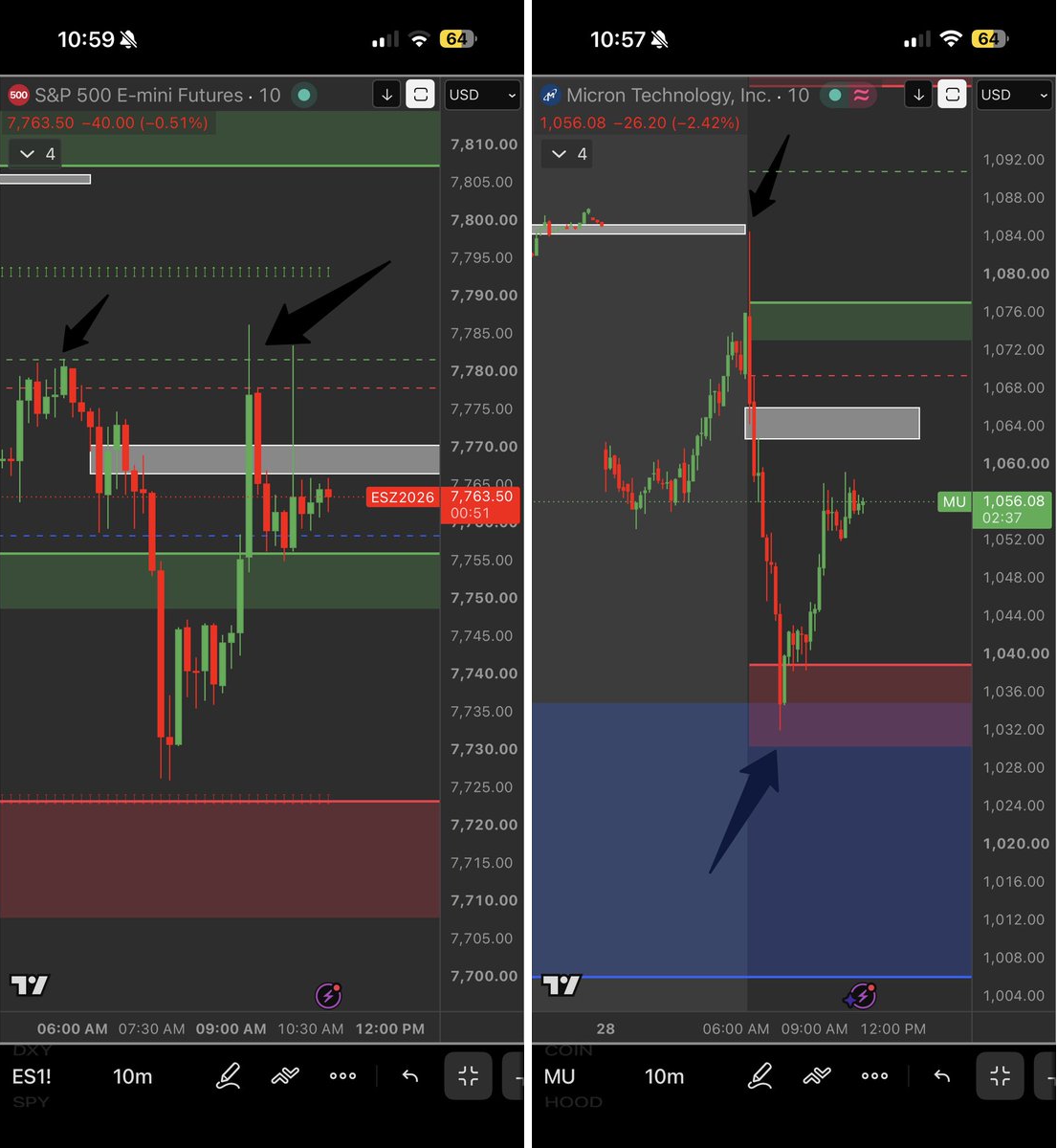This screenshot has width=1057, height=1148.
Task: Exit fullscreen in MU chart
Action: (x=1000, y=1076)
